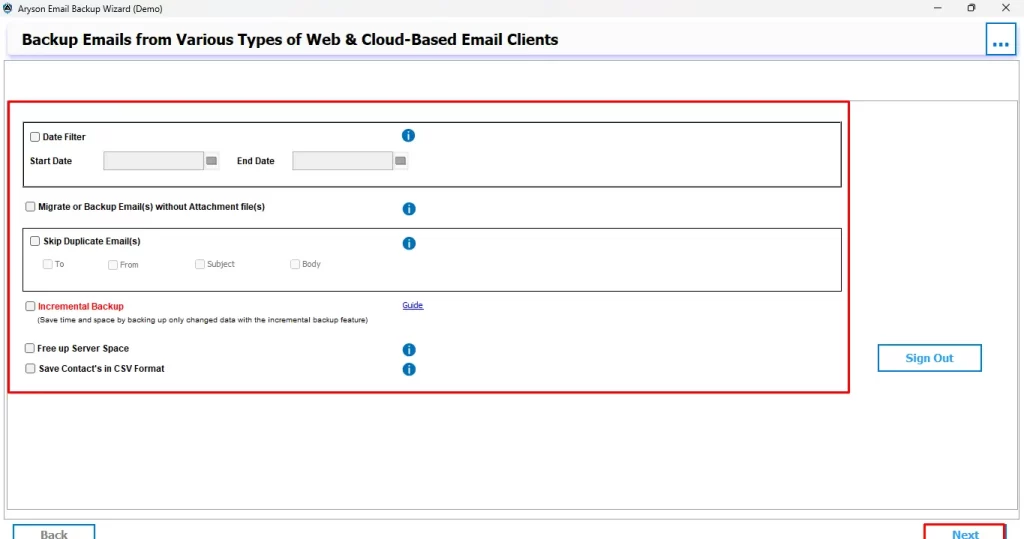Check Migrate or Backup Emails without Attachment
1024x539 pixels.
30,207
